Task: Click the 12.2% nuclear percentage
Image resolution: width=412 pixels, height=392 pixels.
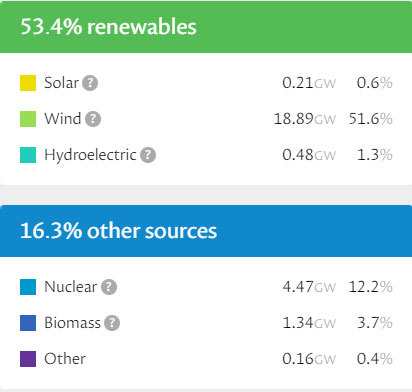Action: tap(371, 287)
